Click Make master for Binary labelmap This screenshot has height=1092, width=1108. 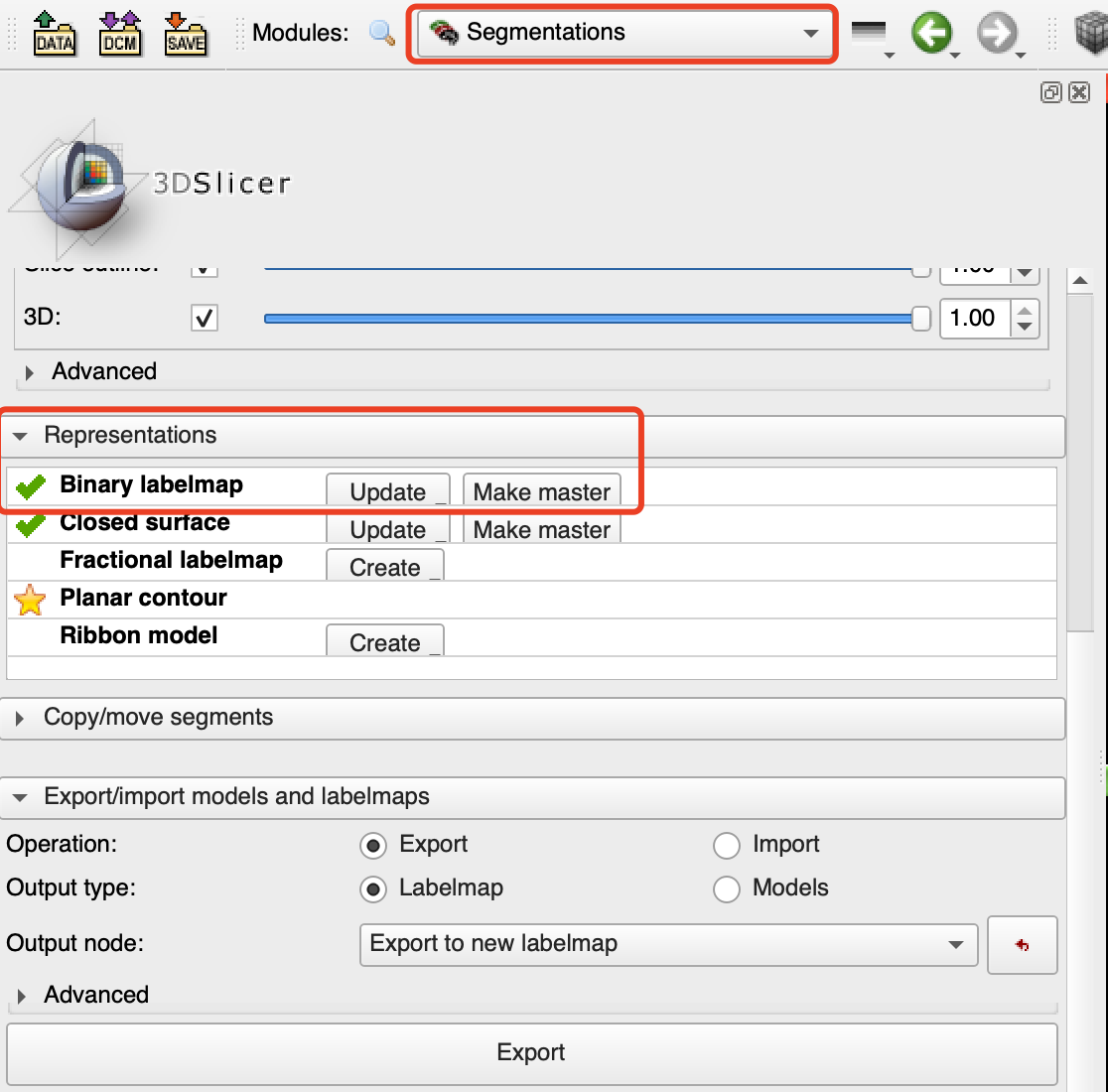click(x=541, y=490)
